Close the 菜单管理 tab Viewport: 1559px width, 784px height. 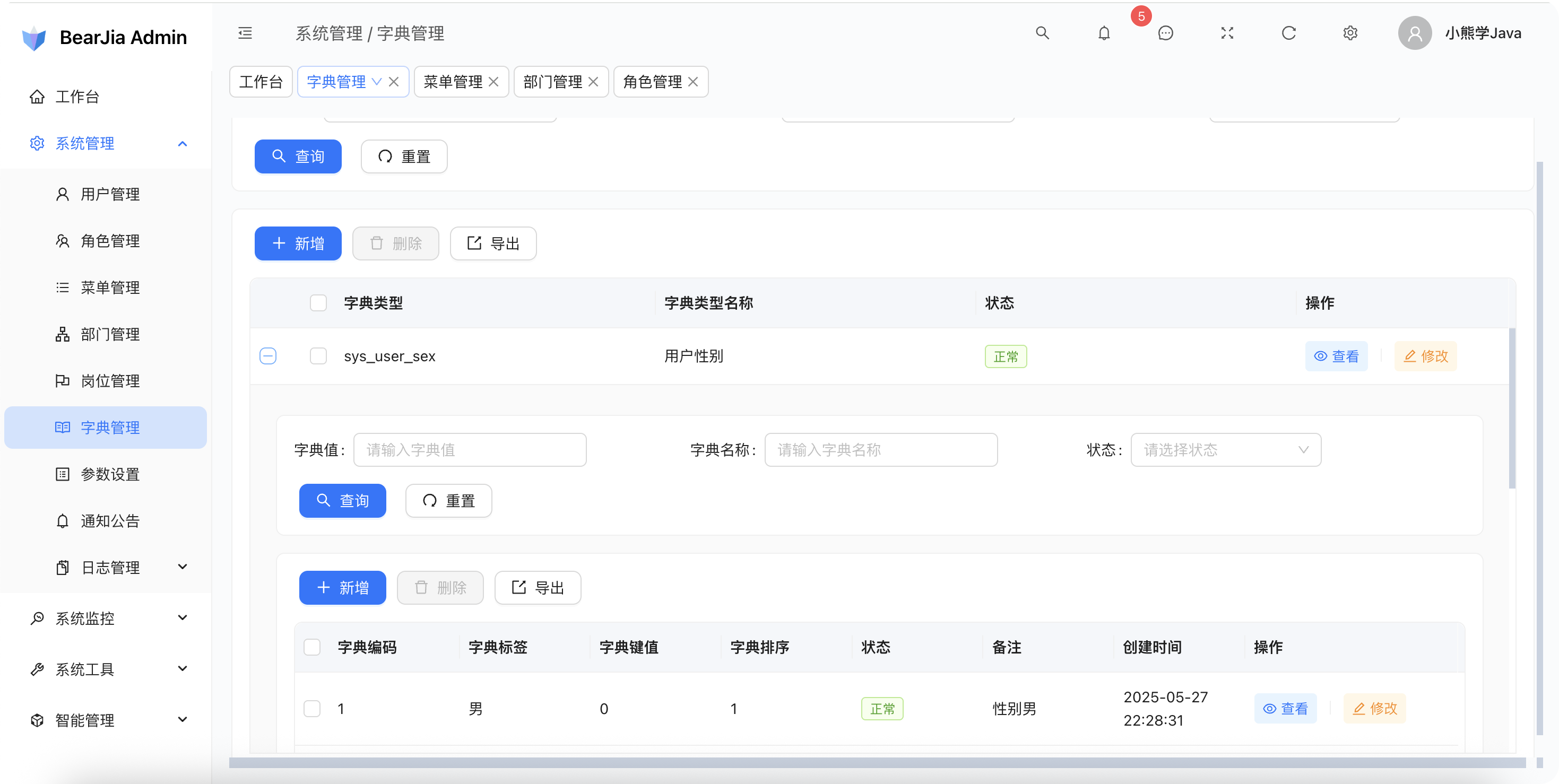pyautogui.click(x=494, y=82)
